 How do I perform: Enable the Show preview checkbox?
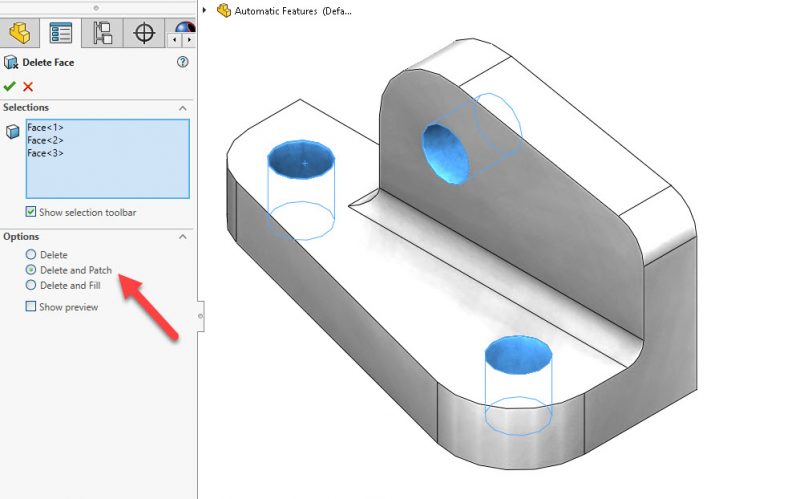(30, 307)
